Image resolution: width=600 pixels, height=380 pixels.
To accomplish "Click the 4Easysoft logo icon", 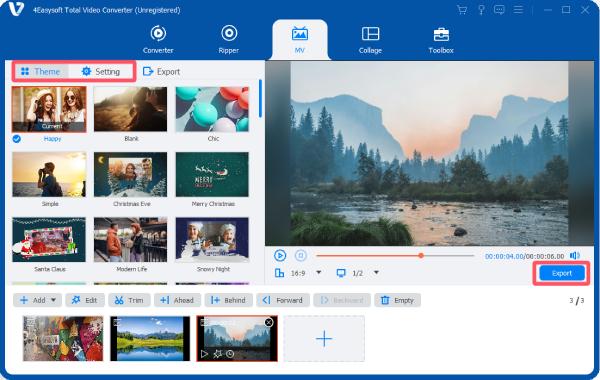I will (16, 9).
